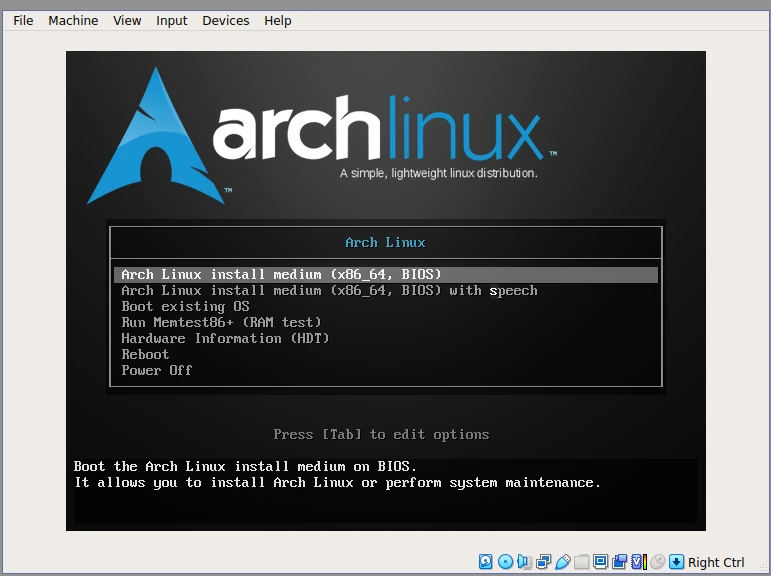
Task: Select the "Reboot" boot option
Action: [145, 354]
